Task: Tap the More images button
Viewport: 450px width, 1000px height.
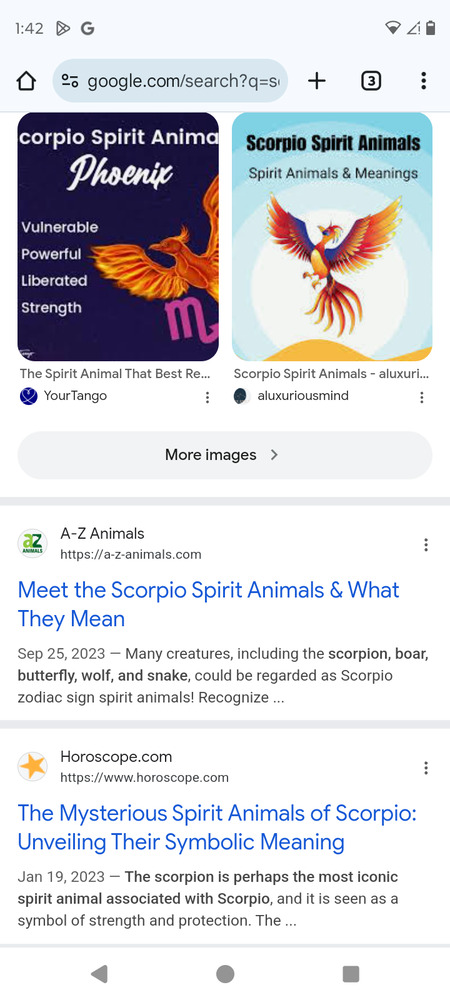Action: [225, 455]
